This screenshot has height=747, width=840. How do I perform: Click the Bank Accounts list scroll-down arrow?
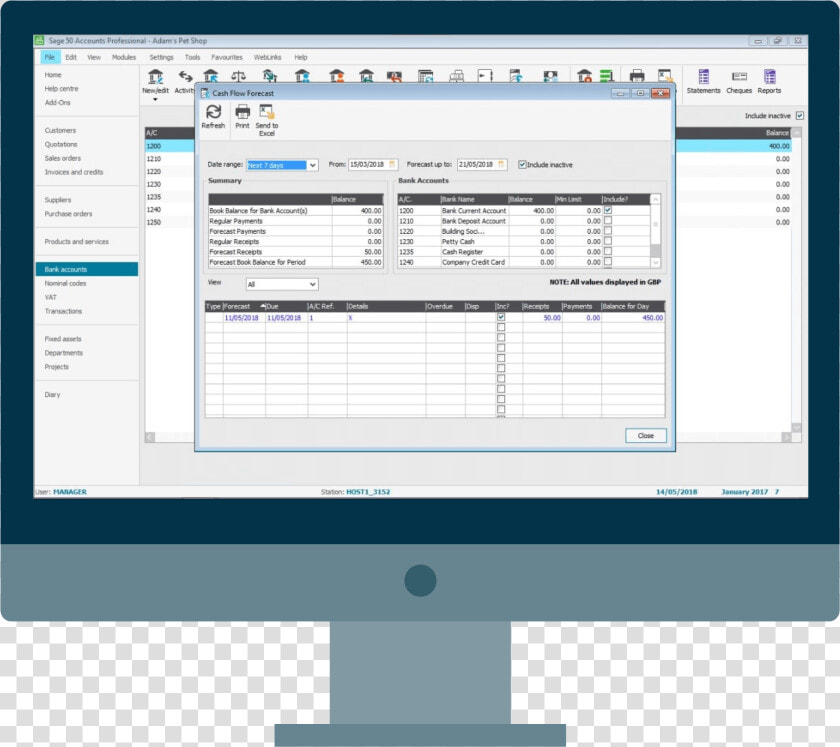click(655, 263)
